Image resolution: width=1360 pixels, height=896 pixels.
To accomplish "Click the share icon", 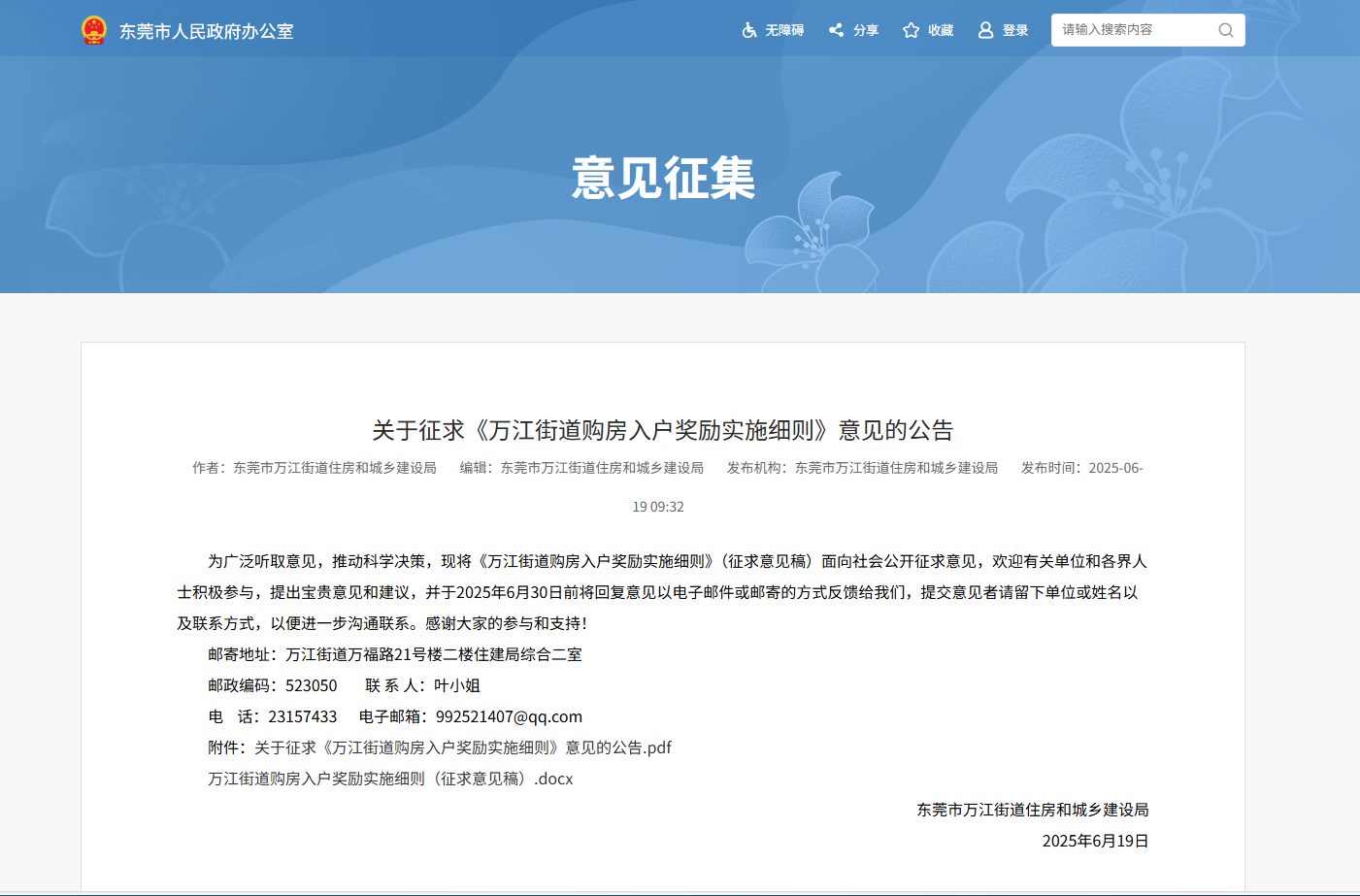I will click(x=836, y=30).
